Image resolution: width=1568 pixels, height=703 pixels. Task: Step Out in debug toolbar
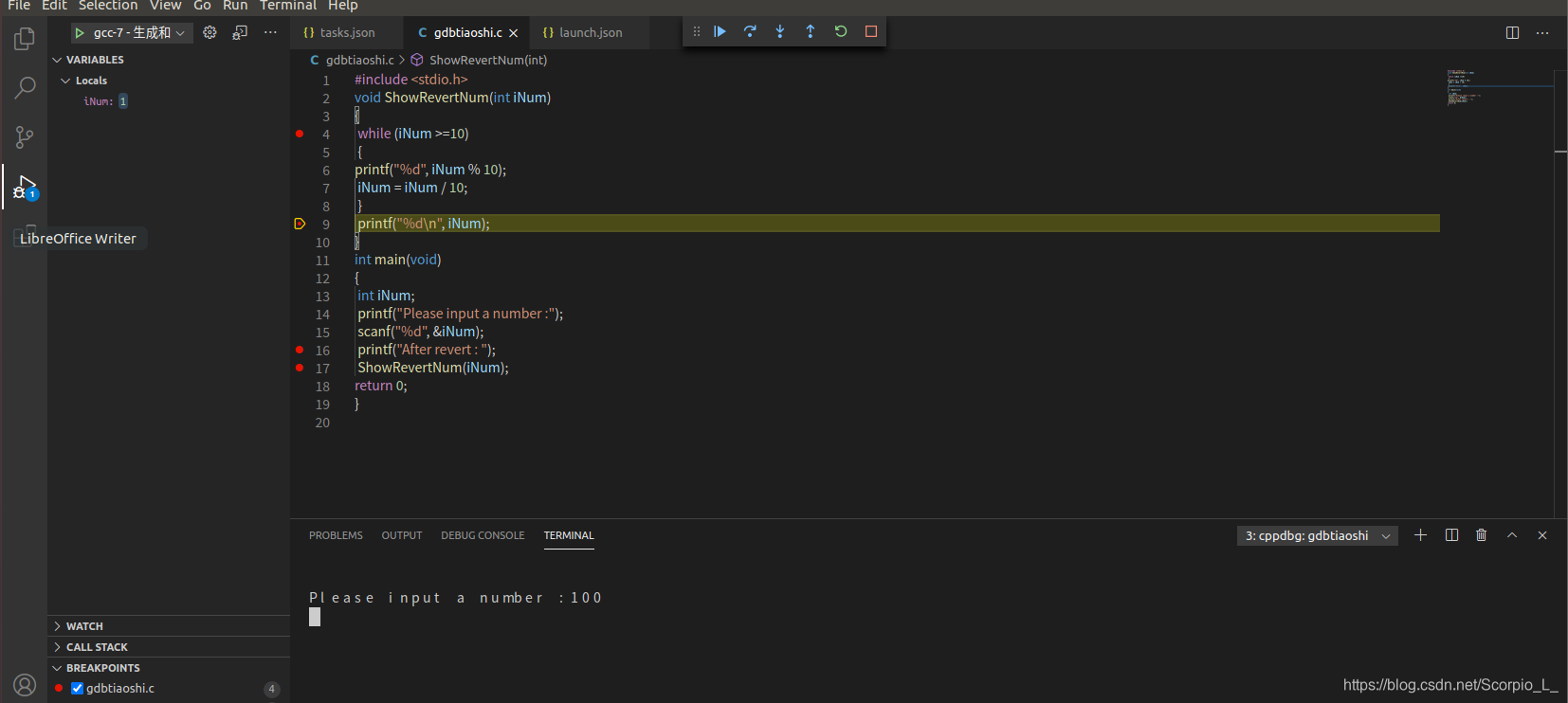point(811,31)
